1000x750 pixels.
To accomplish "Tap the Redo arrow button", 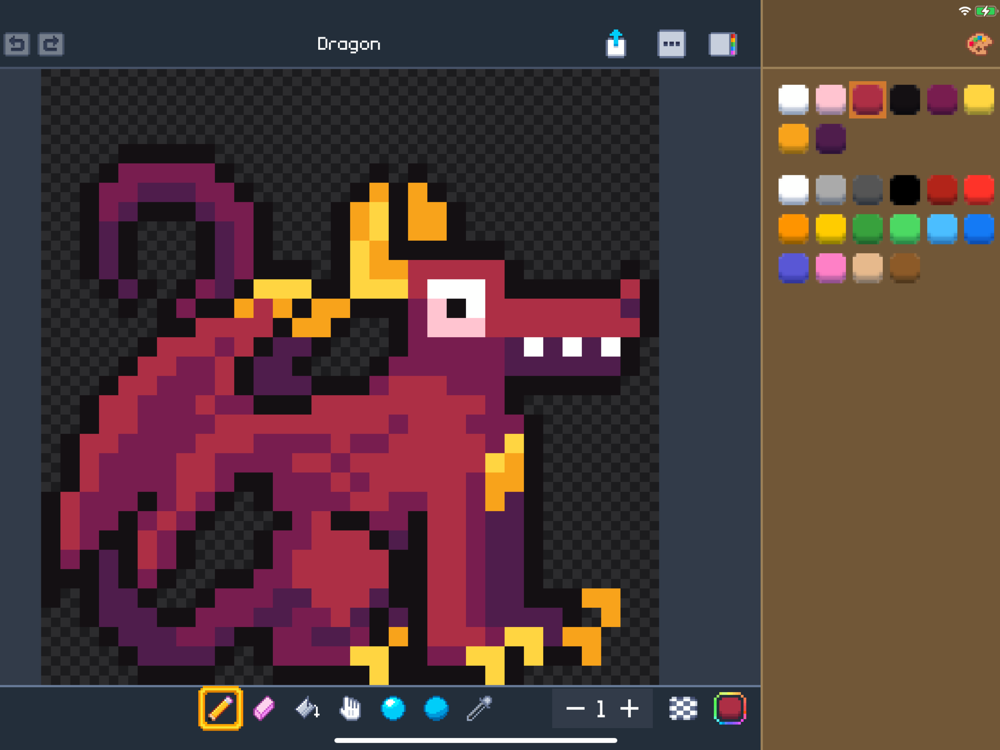I will 50,44.
